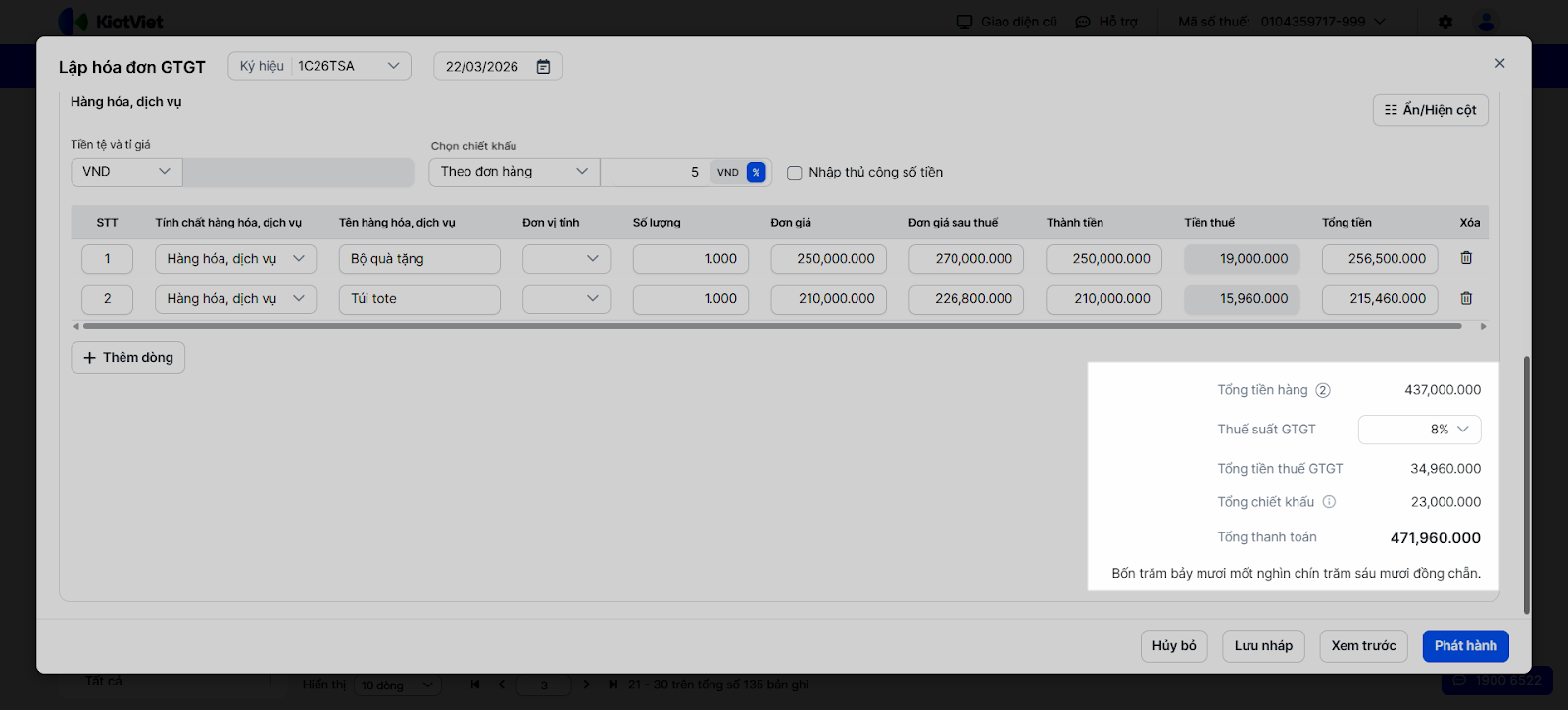
Task: Click the left arrow of the table's horizontal scrollbar
Action: 76,326
